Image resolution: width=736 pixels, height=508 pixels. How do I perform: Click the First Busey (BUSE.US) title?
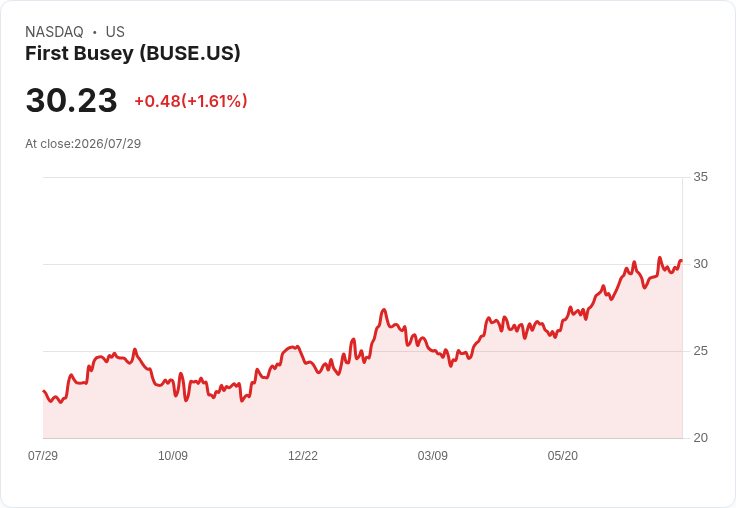point(132,54)
